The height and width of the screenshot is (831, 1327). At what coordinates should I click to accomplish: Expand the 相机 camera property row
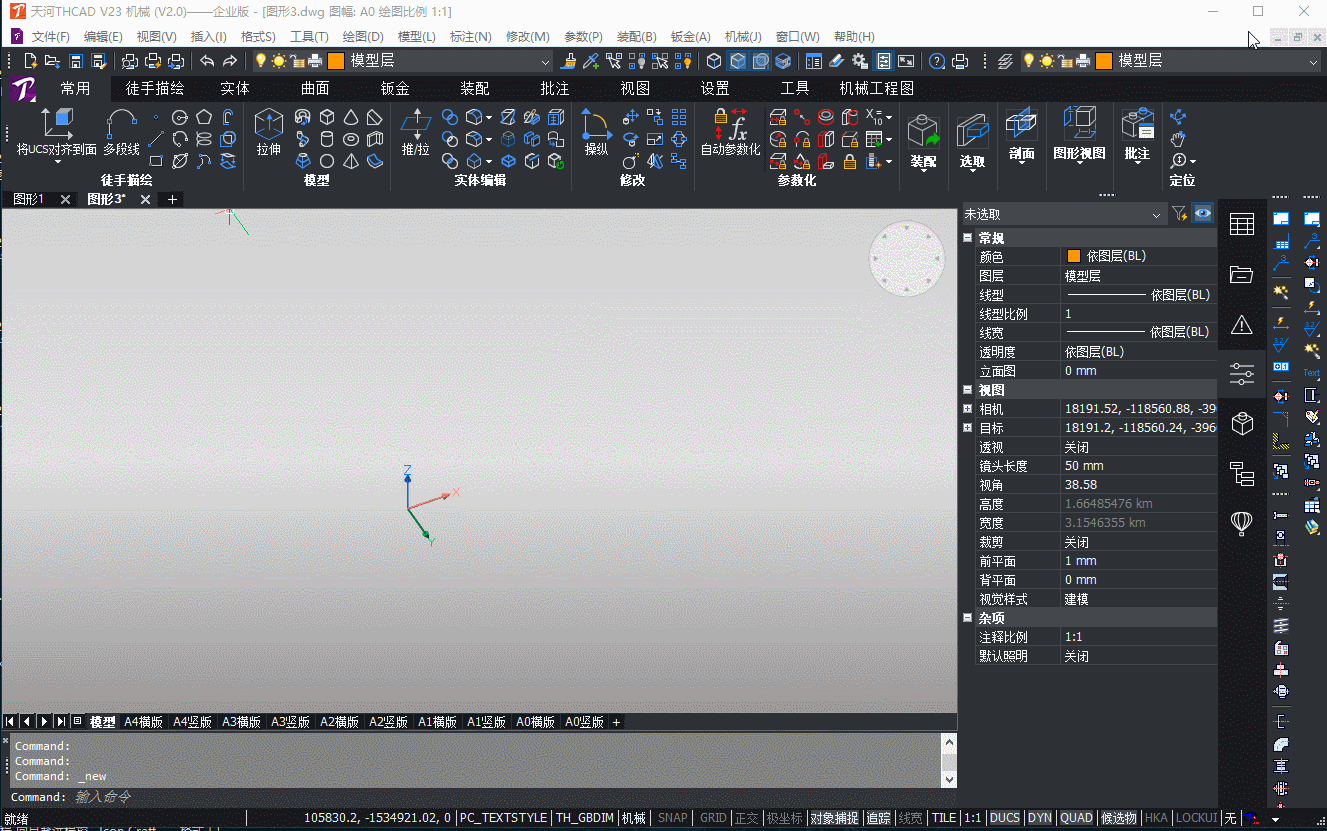pyautogui.click(x=968, y=409)
